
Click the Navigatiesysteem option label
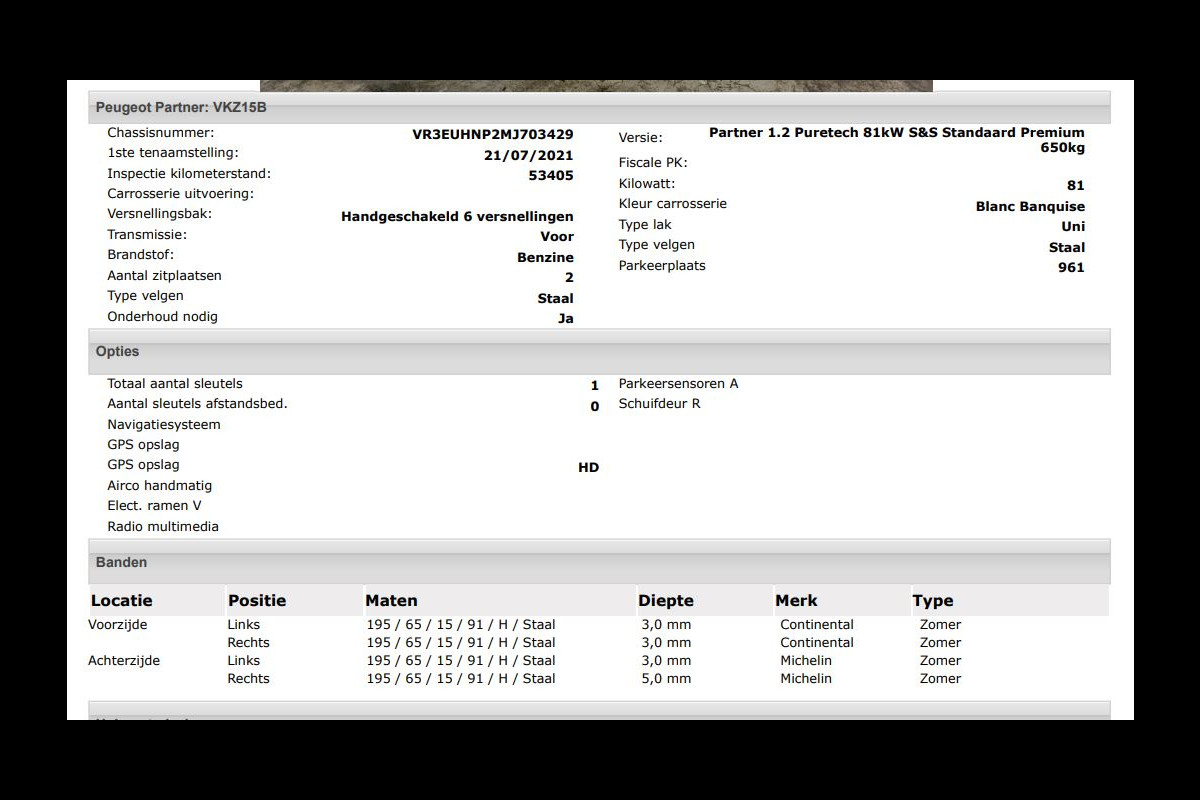coord(164,425)
